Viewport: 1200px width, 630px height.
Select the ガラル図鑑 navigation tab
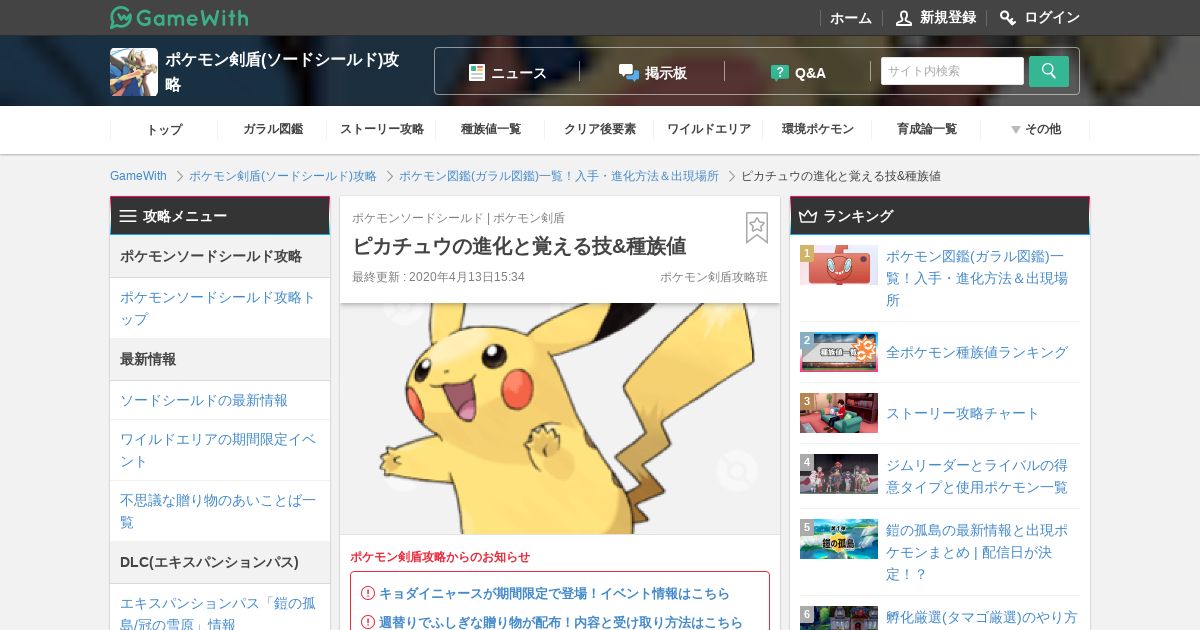[273, 129]
